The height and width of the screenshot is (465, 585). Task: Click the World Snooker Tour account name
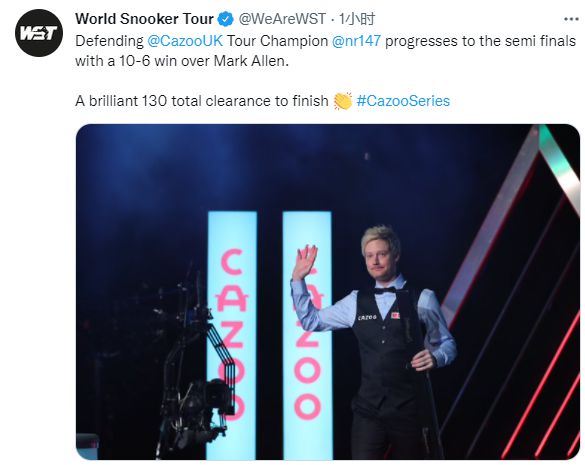[144, 19]
